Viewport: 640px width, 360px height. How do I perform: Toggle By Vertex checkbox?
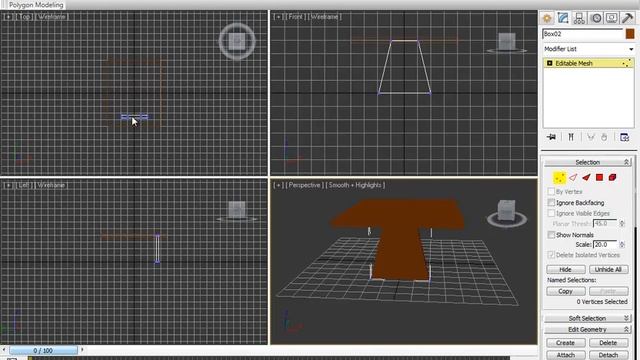click(551, 191)
